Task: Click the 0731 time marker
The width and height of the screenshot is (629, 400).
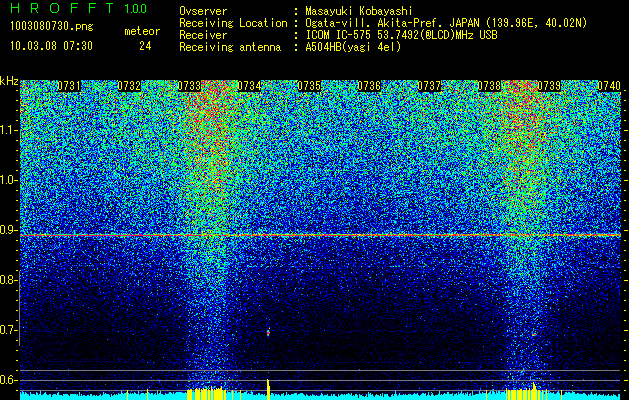Action: [x=69, y=86]
